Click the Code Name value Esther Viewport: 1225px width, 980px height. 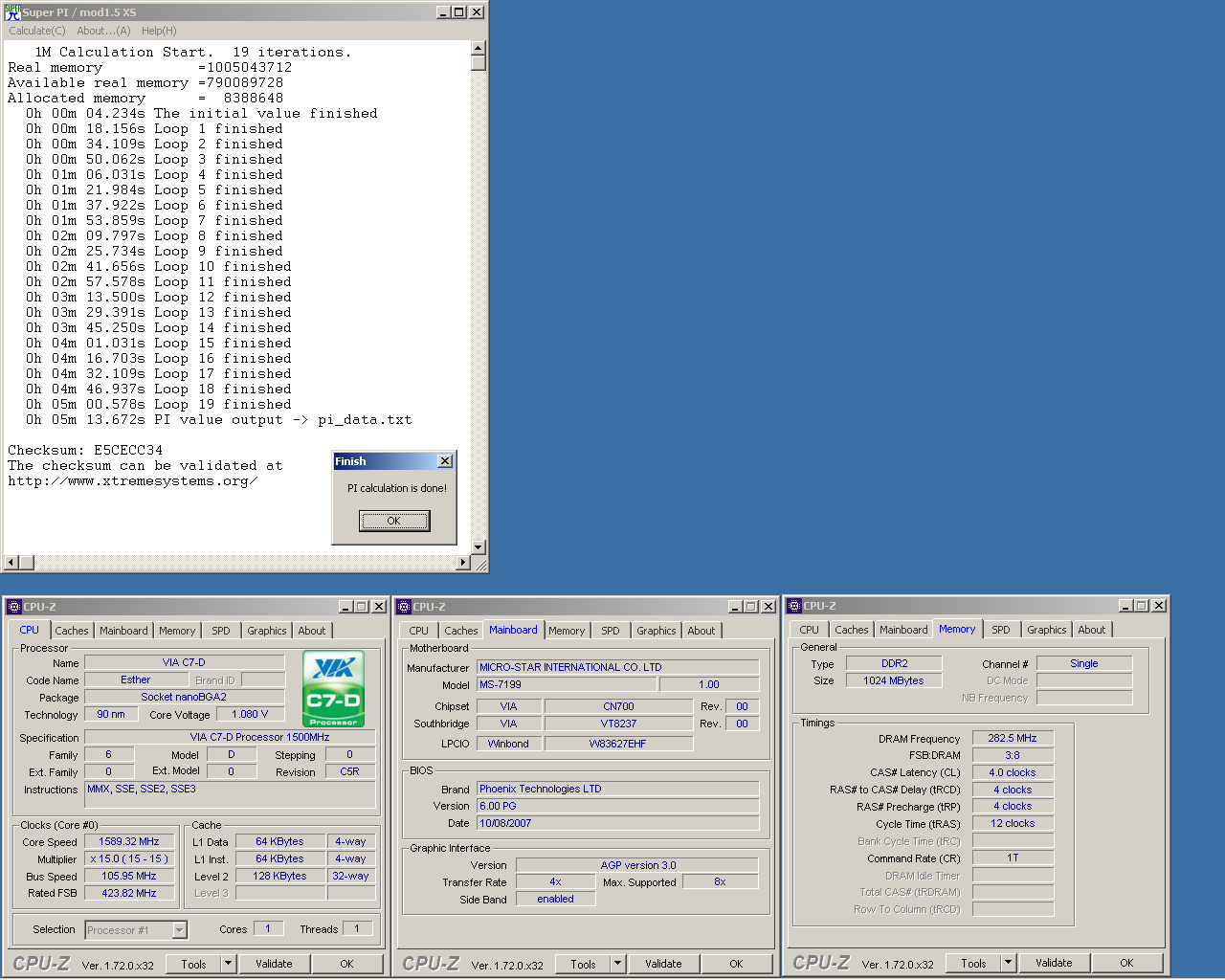pos(136,679)
